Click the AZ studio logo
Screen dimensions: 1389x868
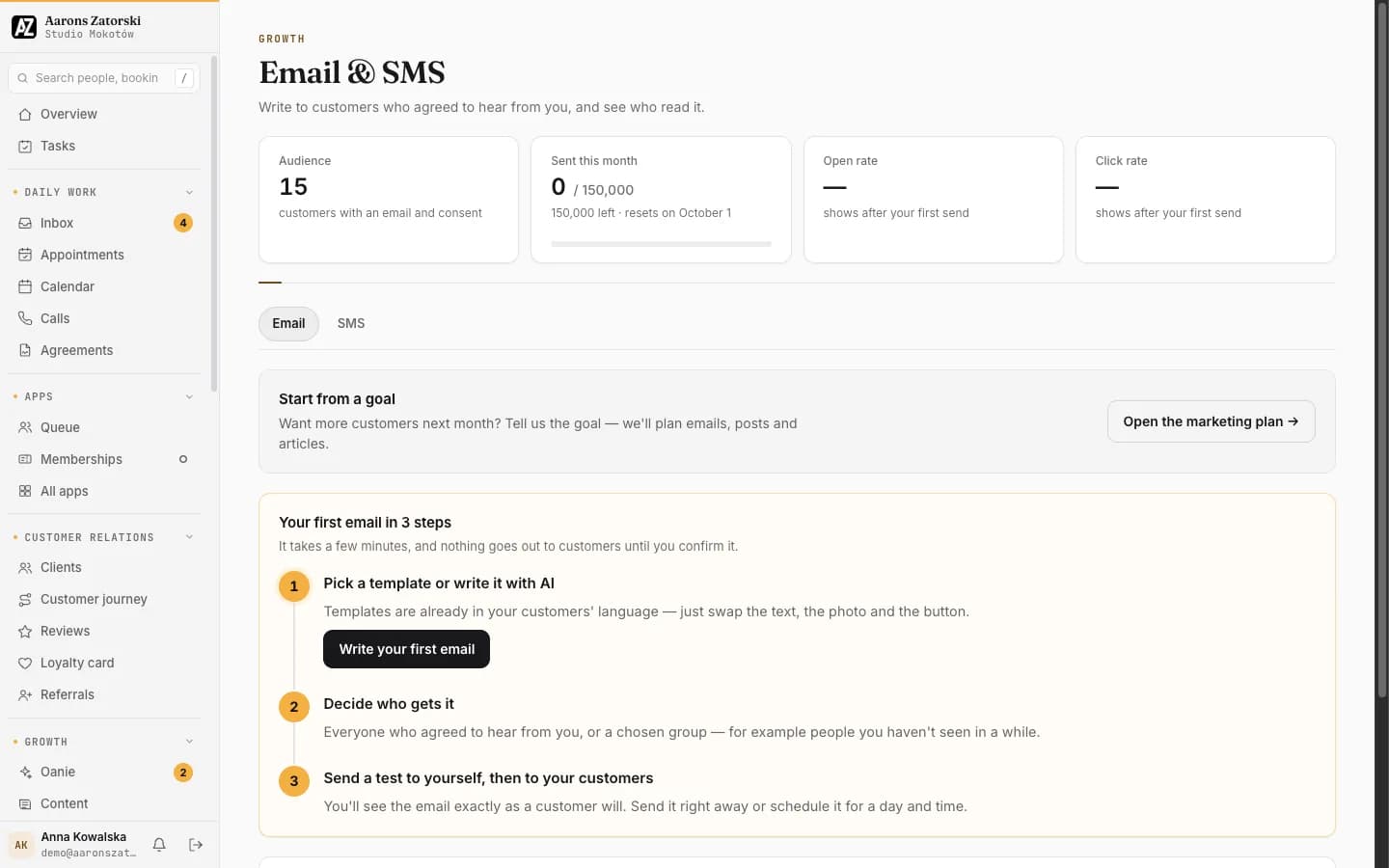coord(24,26)
